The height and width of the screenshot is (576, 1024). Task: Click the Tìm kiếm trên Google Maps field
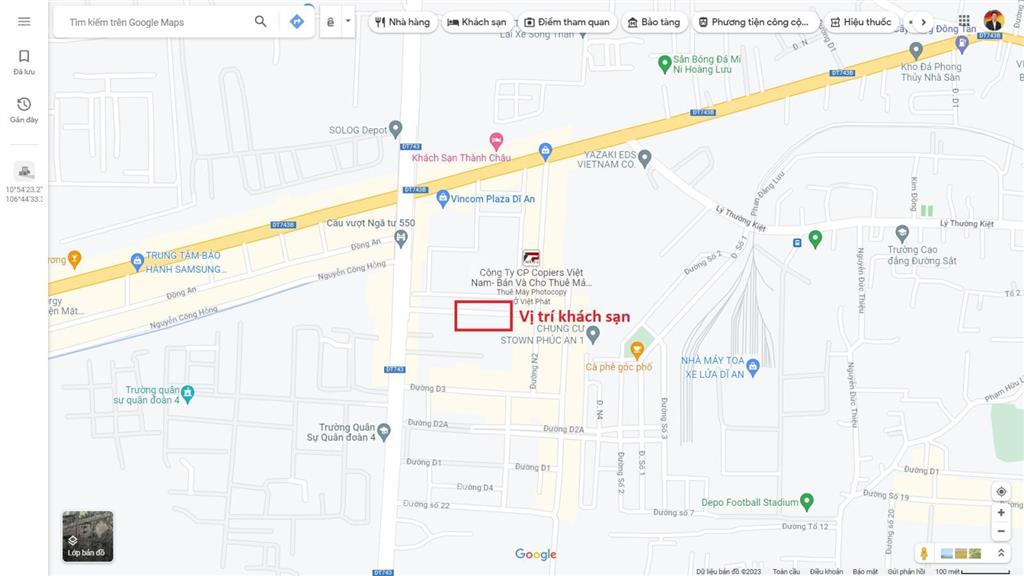click(x=157, y=22)
